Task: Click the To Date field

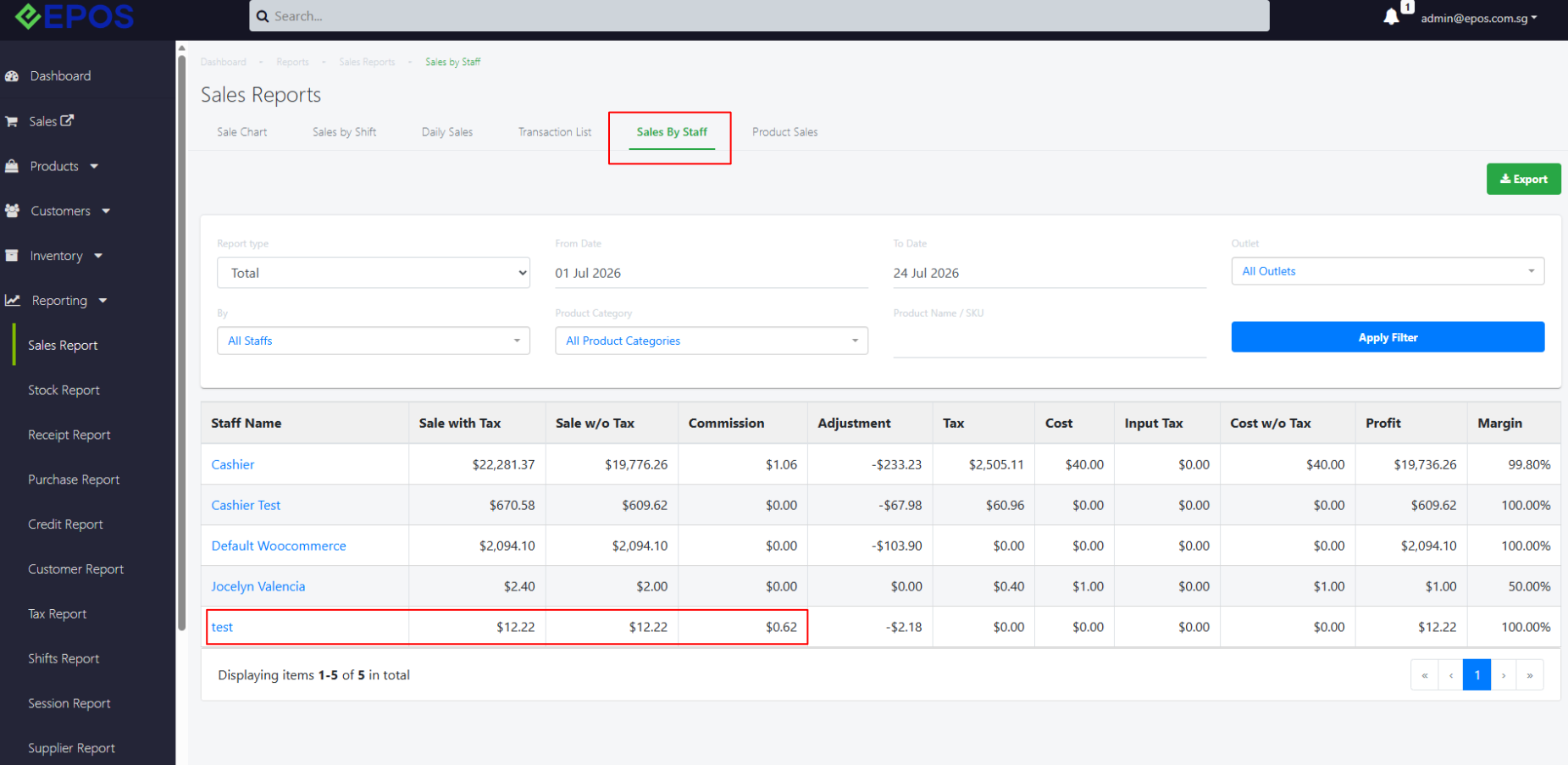Action: tap(1050, 273)
